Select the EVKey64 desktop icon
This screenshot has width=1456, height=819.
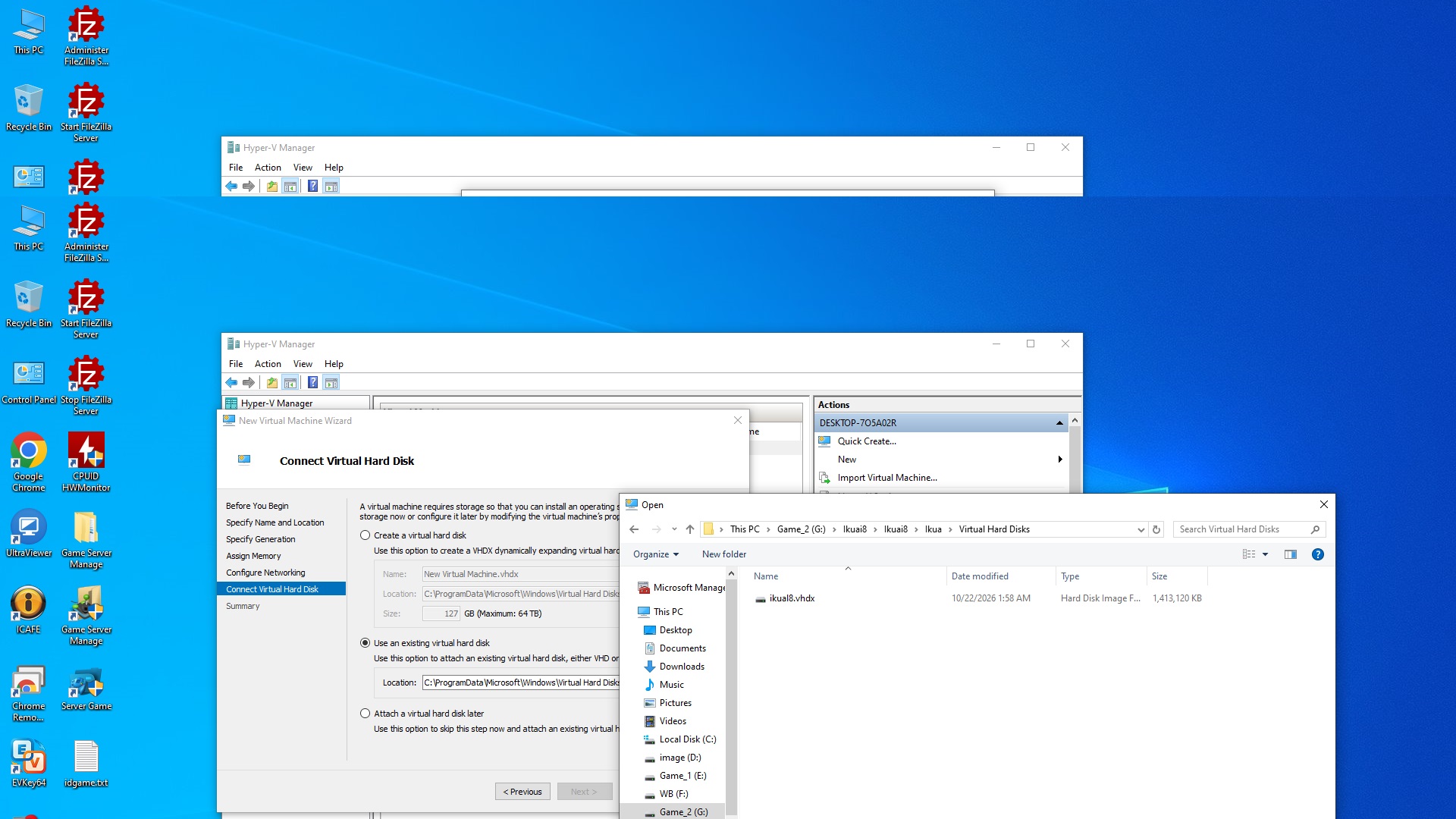pyautogui.click(x=29, y=764)
